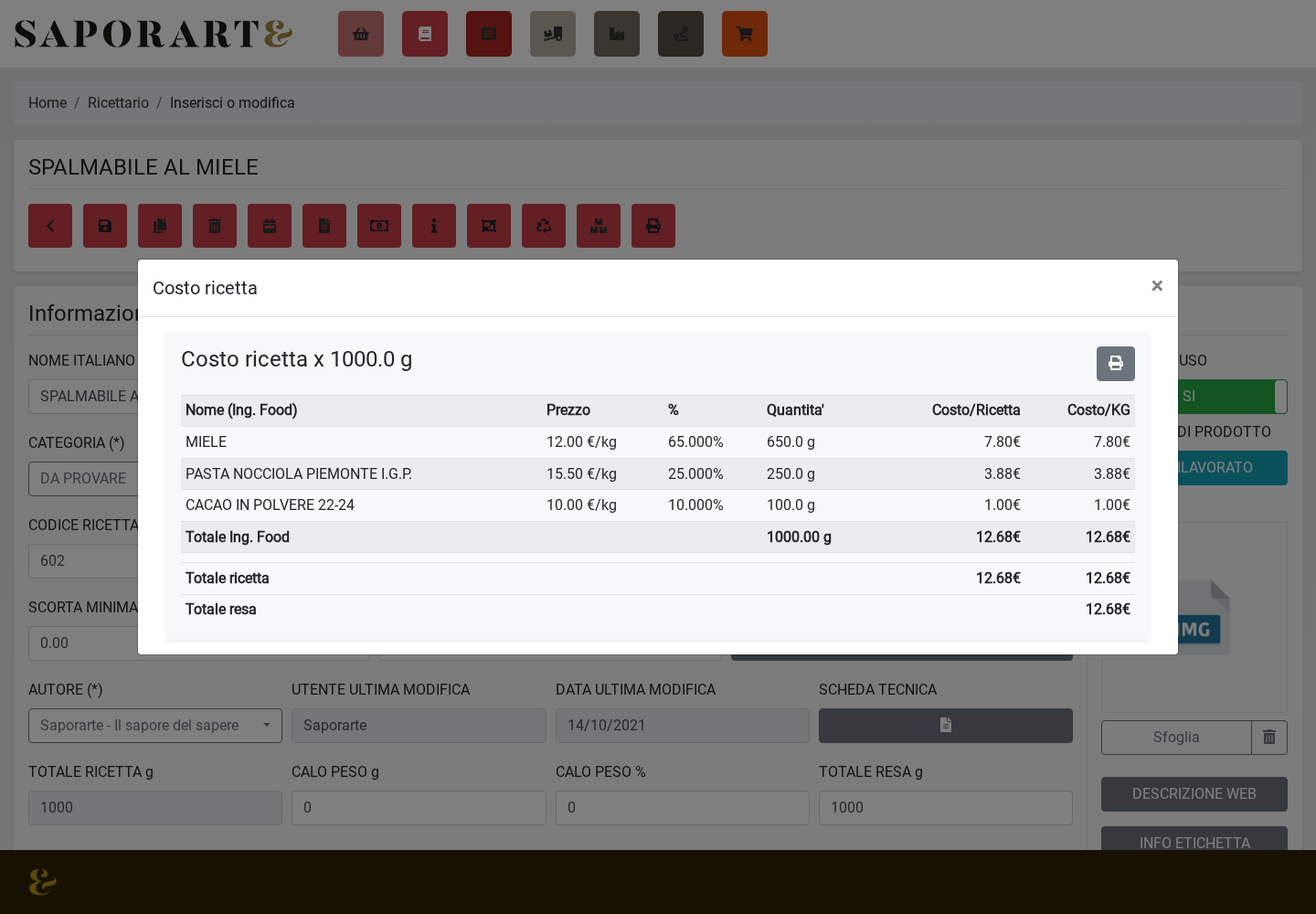Click the Prezzo column header

pyautogui.click(x=568, y=410)
